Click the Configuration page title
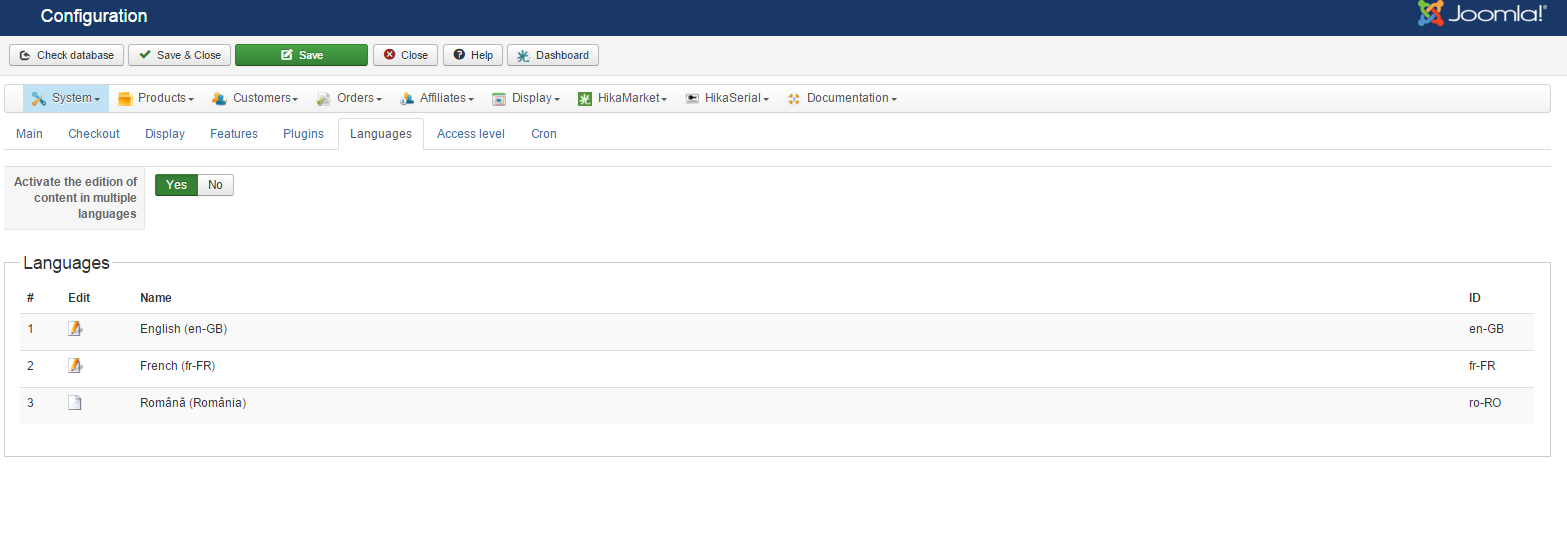The image size is (1567, 550). (94, 16)
